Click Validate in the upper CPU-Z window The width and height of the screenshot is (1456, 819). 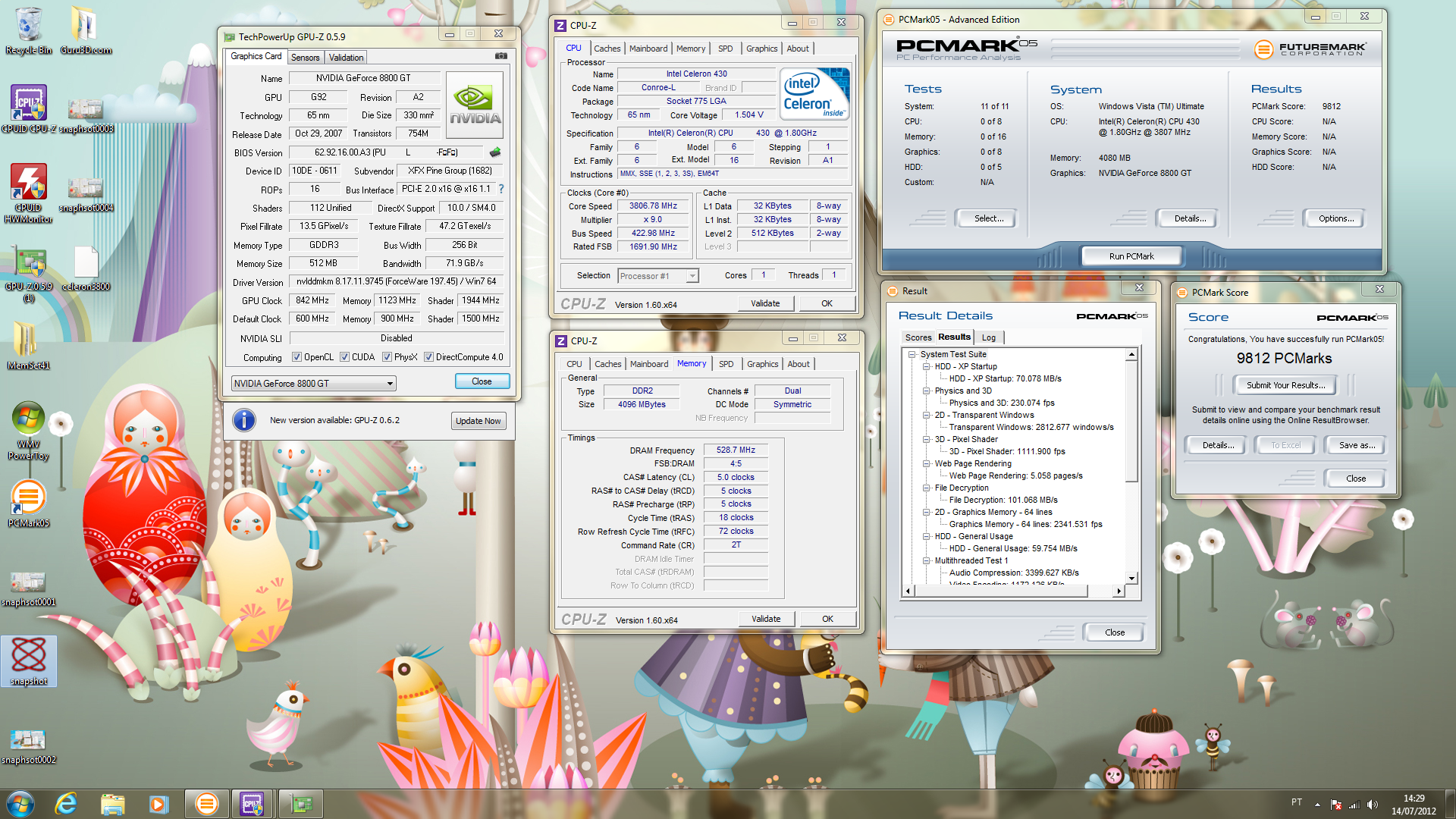pos(765,303)
